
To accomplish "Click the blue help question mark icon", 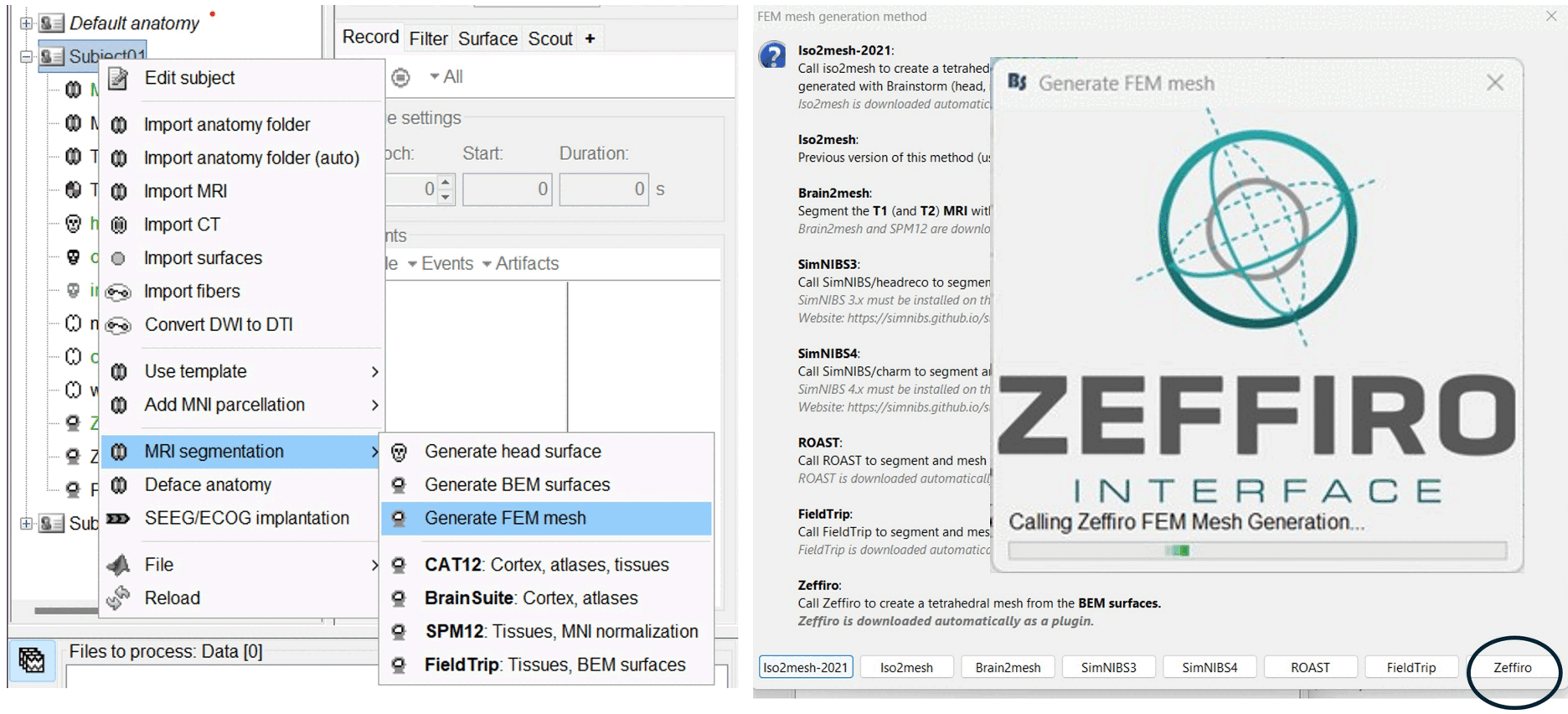I will tap(772, 55).
